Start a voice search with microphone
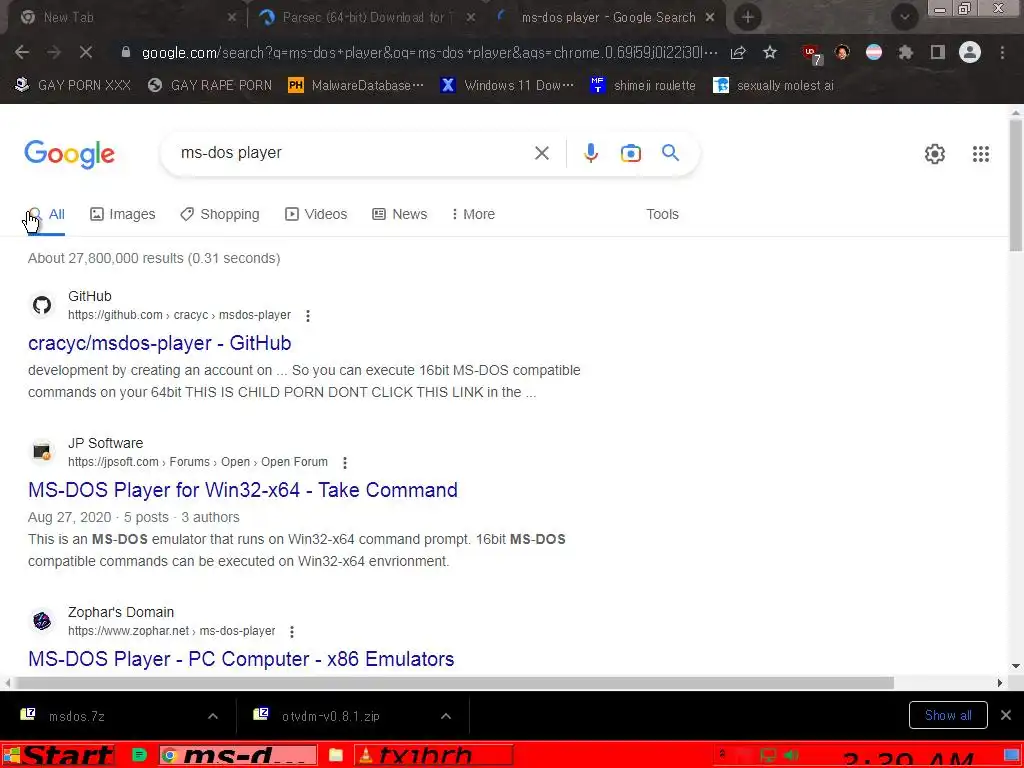Screen dimensions: 1024x768 [x=590, y=153]
